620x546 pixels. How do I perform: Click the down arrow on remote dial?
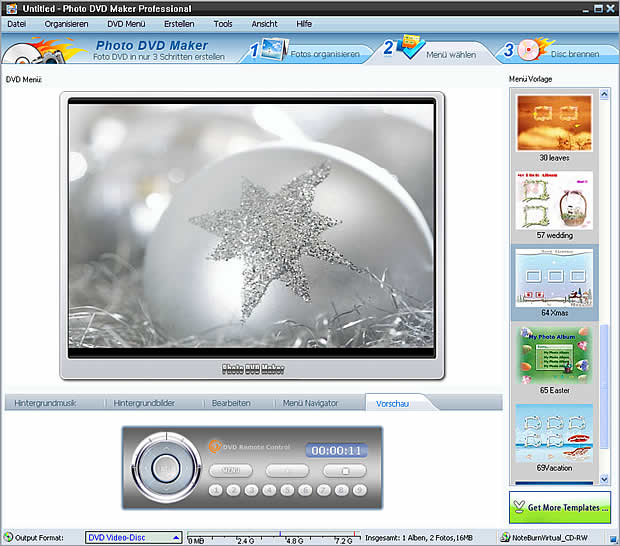coord(166,489)
